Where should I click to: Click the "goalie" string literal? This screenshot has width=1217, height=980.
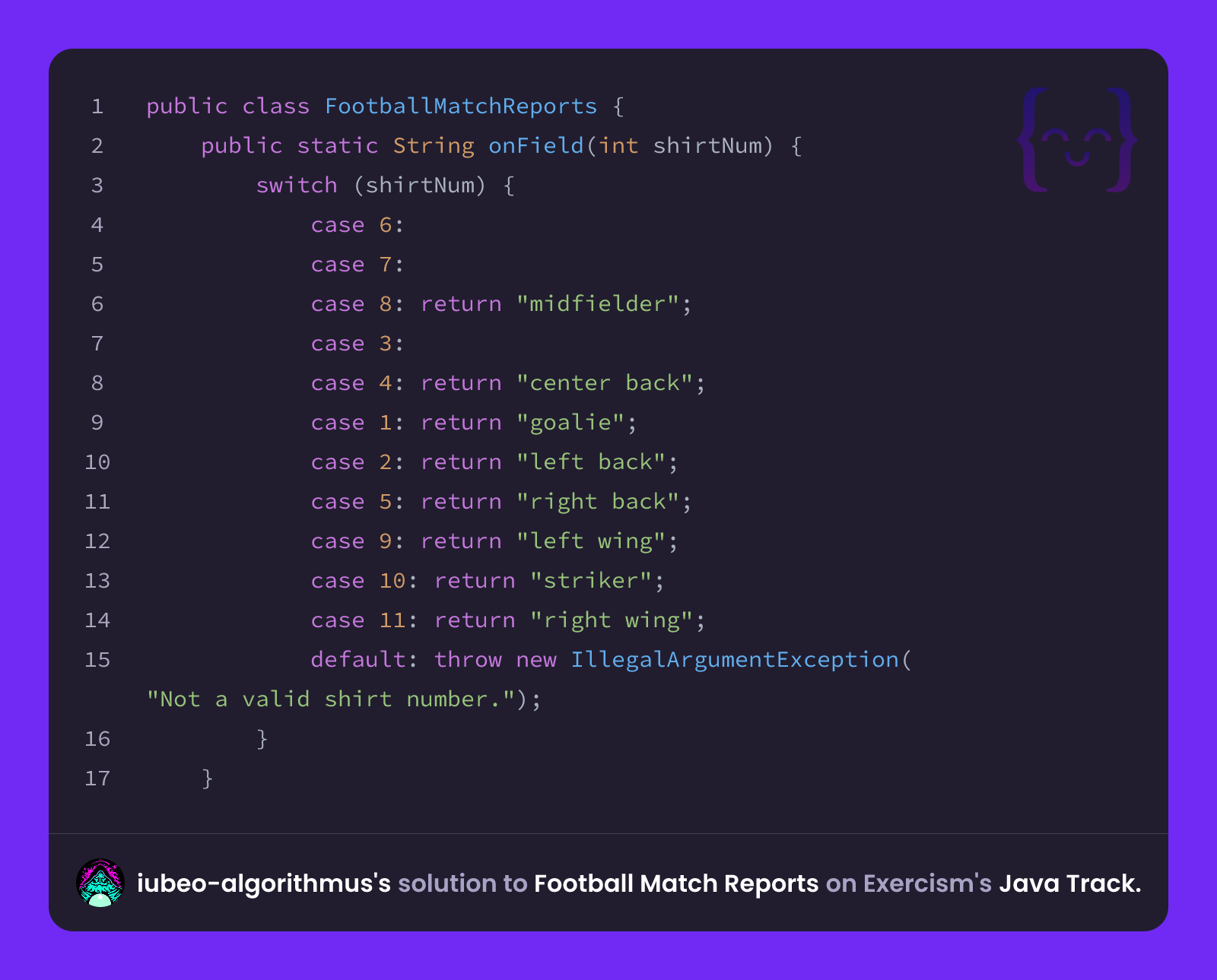point(570,423)
